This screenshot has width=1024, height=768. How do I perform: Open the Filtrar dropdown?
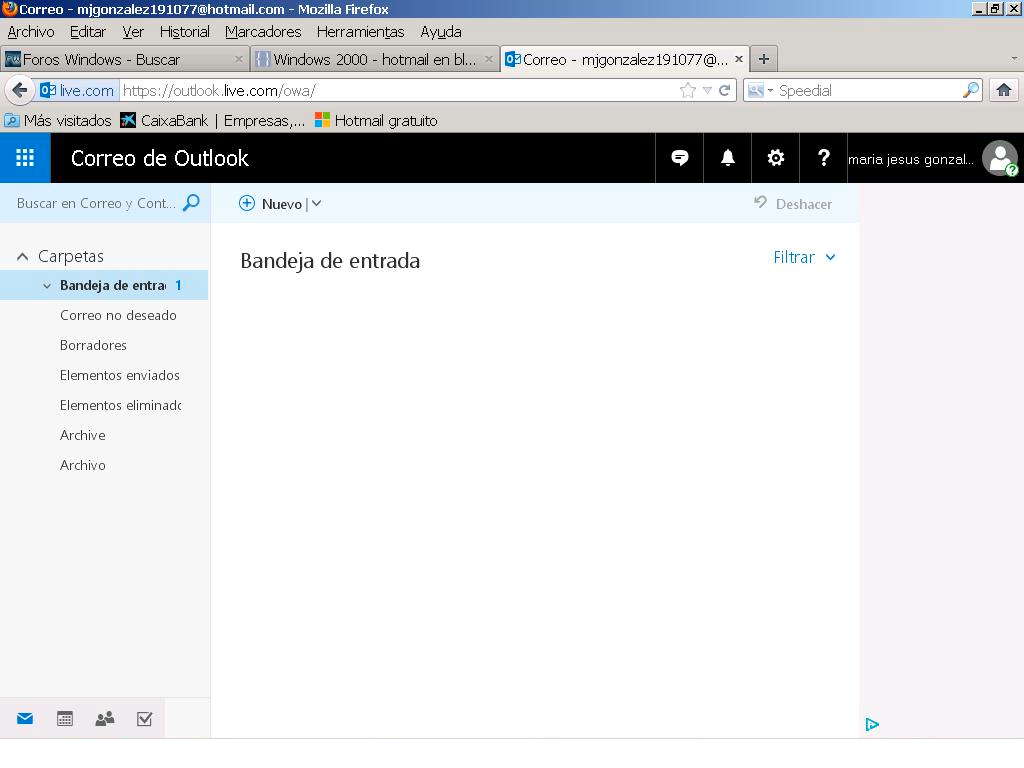(x=804, y=257)
